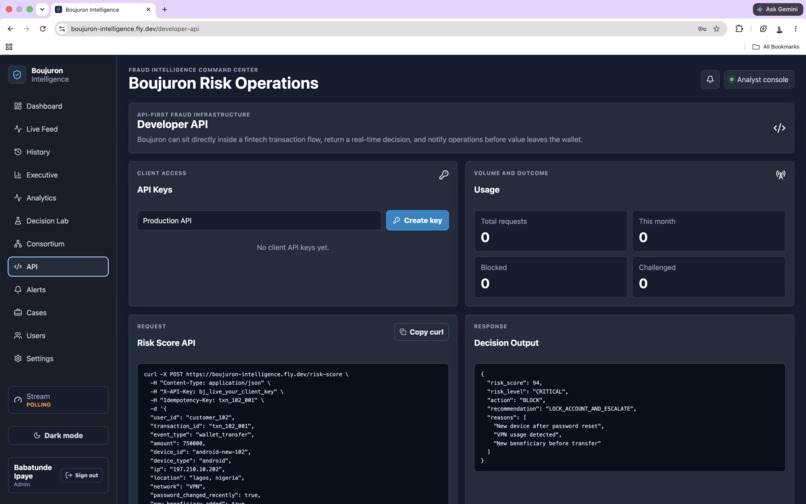Click the Consortium network icon

click(x=18, y=244)
